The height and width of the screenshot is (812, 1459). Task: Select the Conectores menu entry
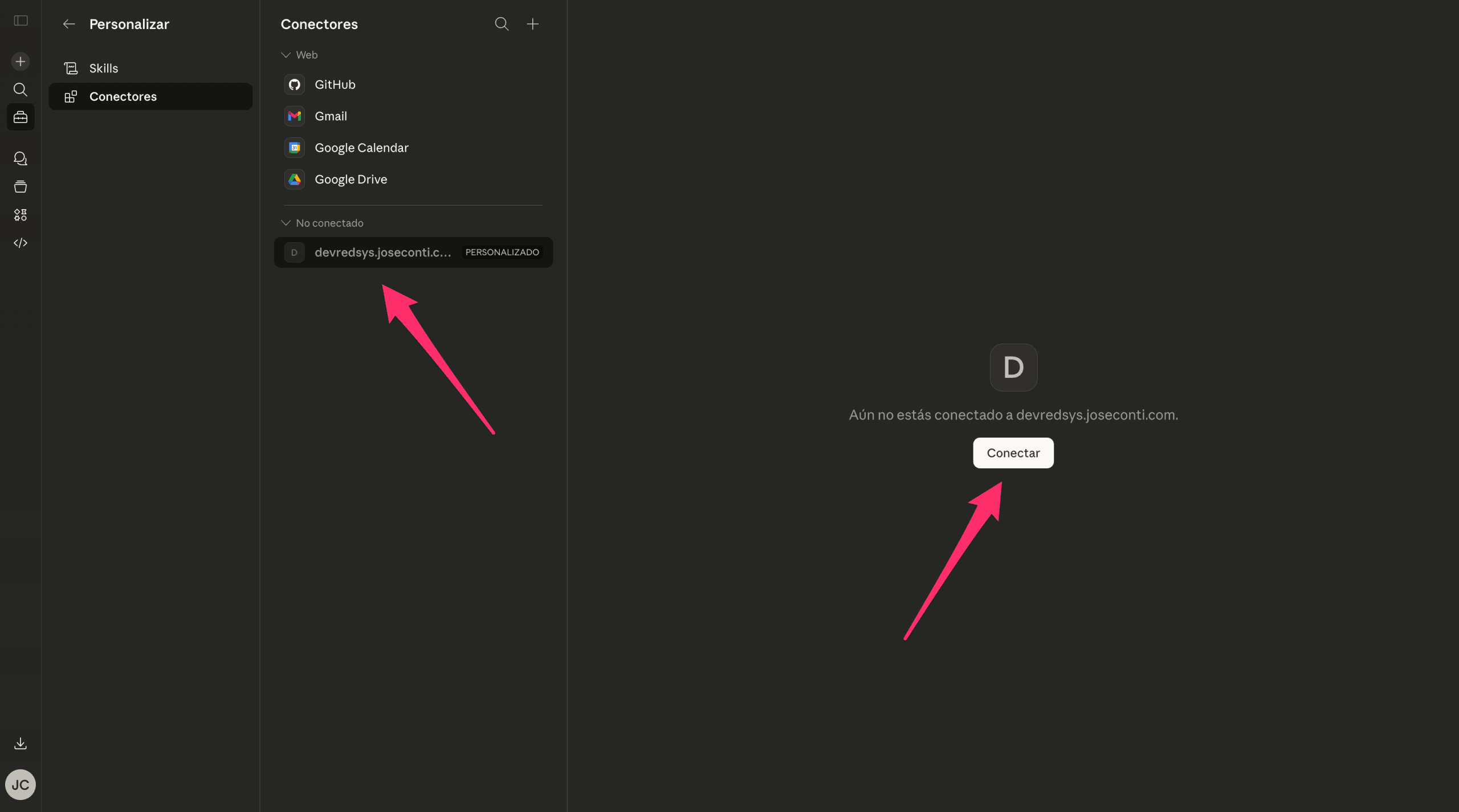coord(123,96)
